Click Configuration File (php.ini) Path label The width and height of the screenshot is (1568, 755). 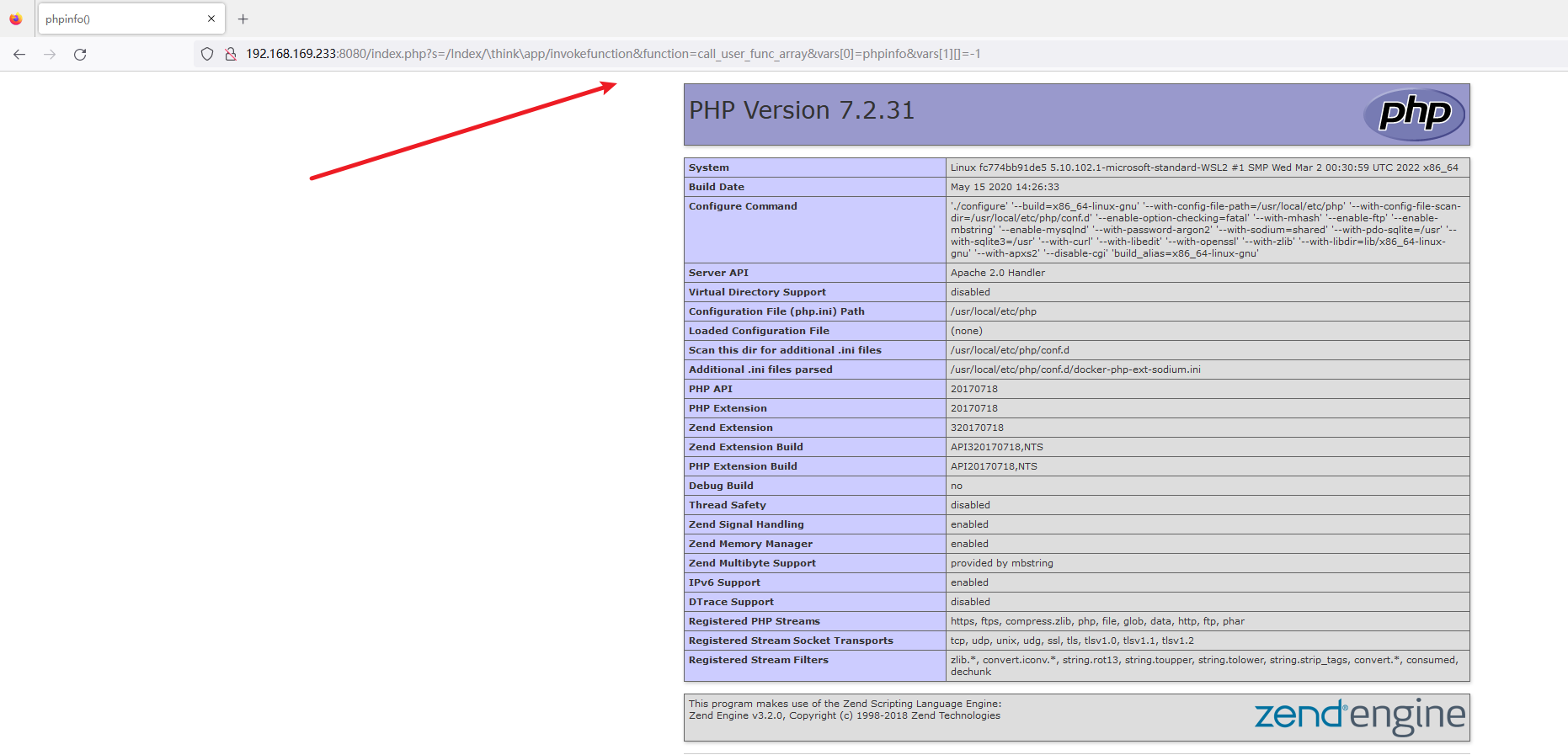(776, 311)
